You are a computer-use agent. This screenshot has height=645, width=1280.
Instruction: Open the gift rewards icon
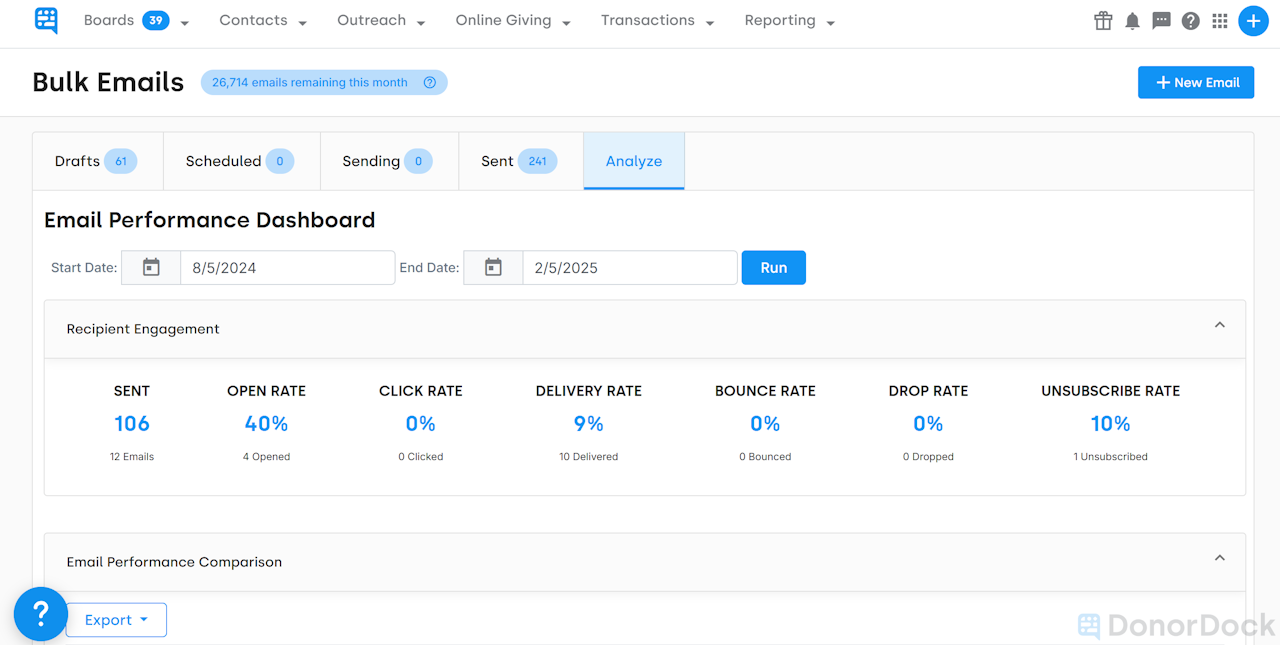point(1102,20)
